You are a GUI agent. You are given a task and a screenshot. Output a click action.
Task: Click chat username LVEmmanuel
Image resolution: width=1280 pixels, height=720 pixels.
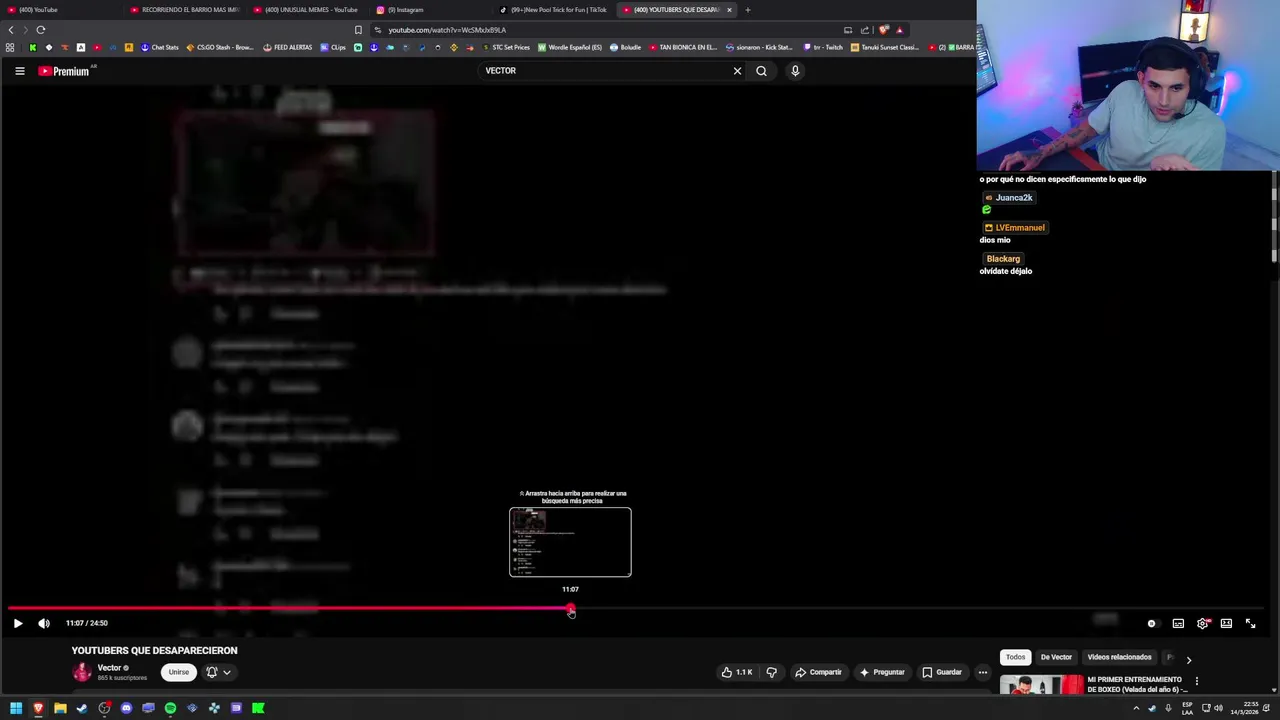(x=1019, y=228)
